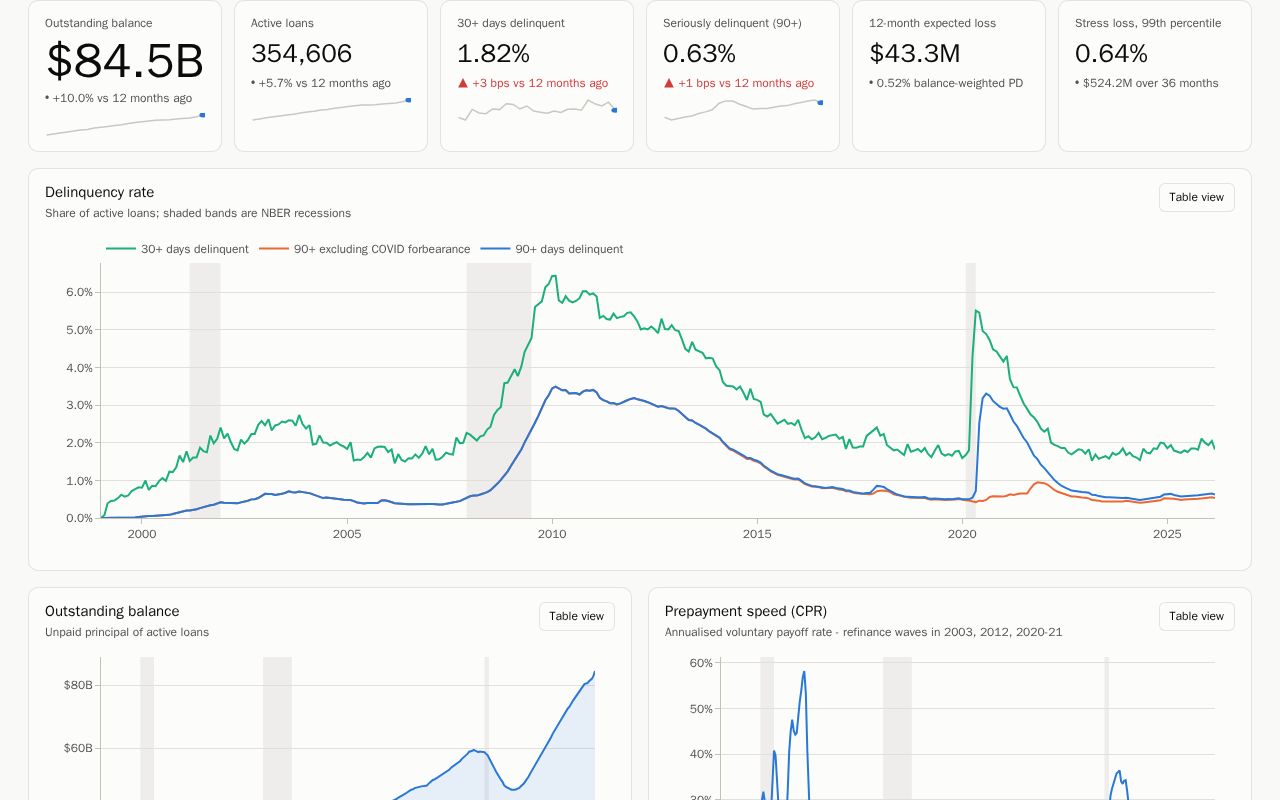The image size is (1280, 800).
Task: Click the 2010 x-axis label
Action: (x=552, y=534)
